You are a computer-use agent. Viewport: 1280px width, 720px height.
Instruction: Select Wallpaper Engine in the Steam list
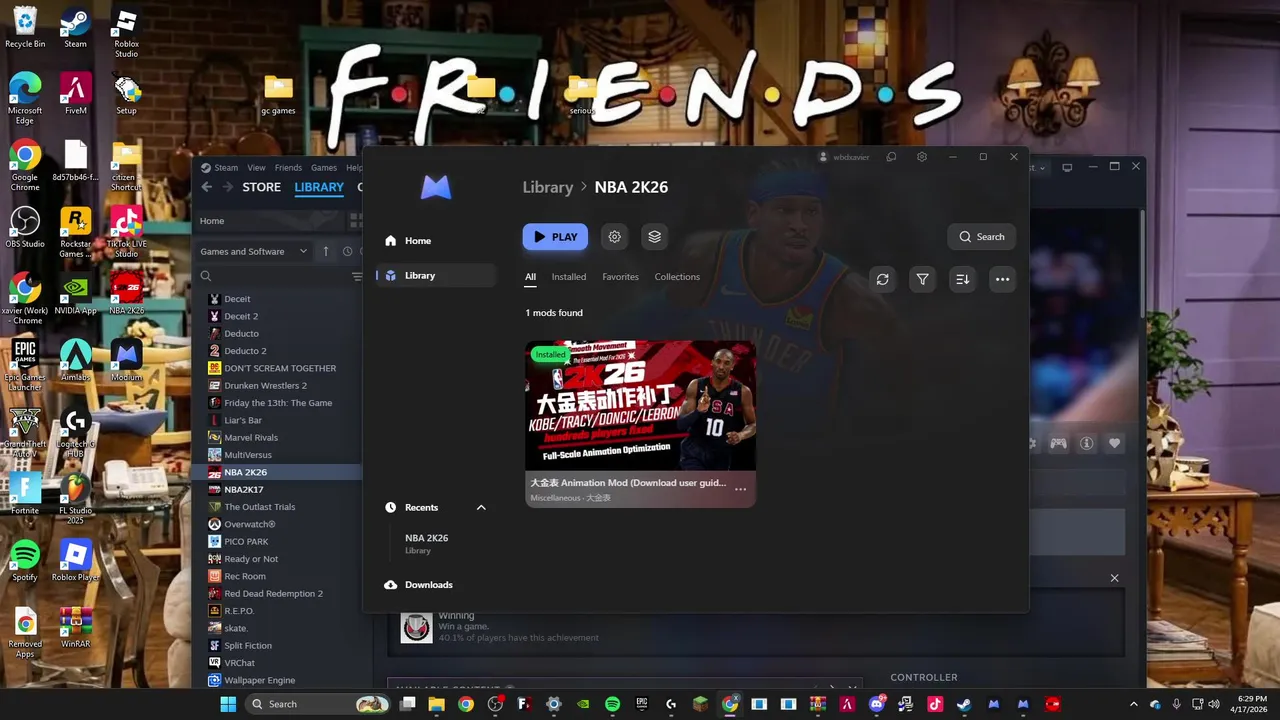coord(259,680)
